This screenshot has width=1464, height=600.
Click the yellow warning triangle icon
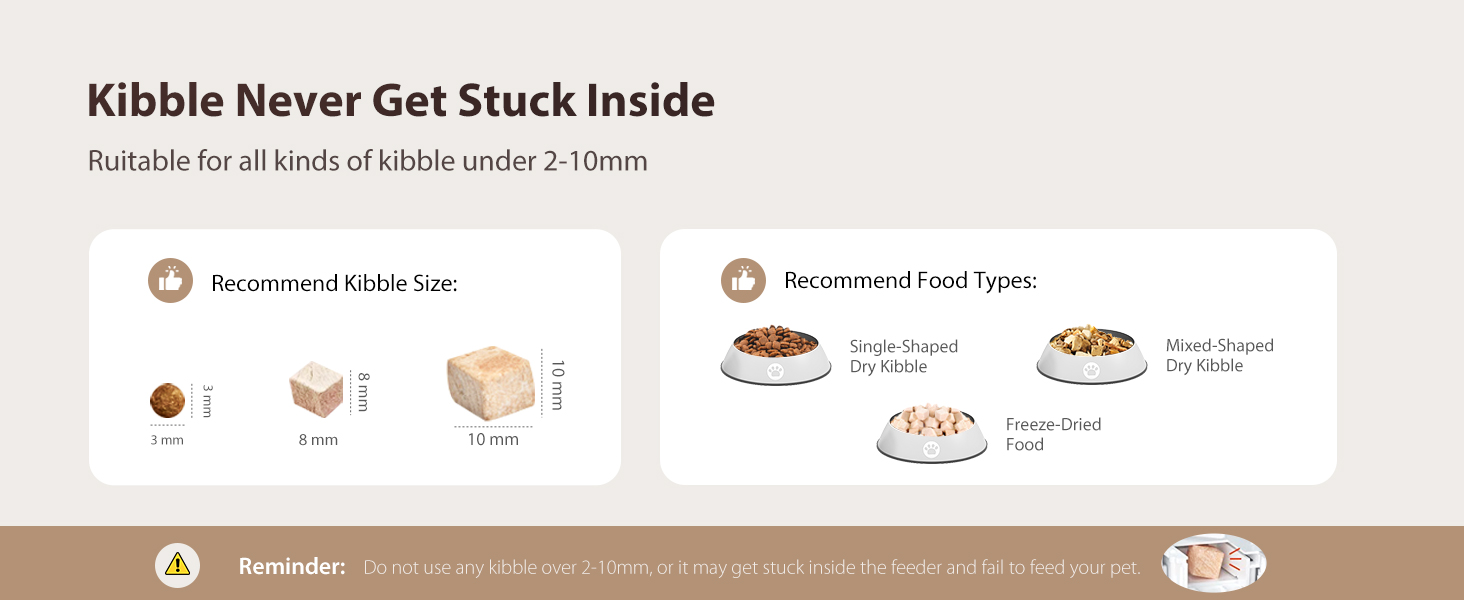[177, 565]
